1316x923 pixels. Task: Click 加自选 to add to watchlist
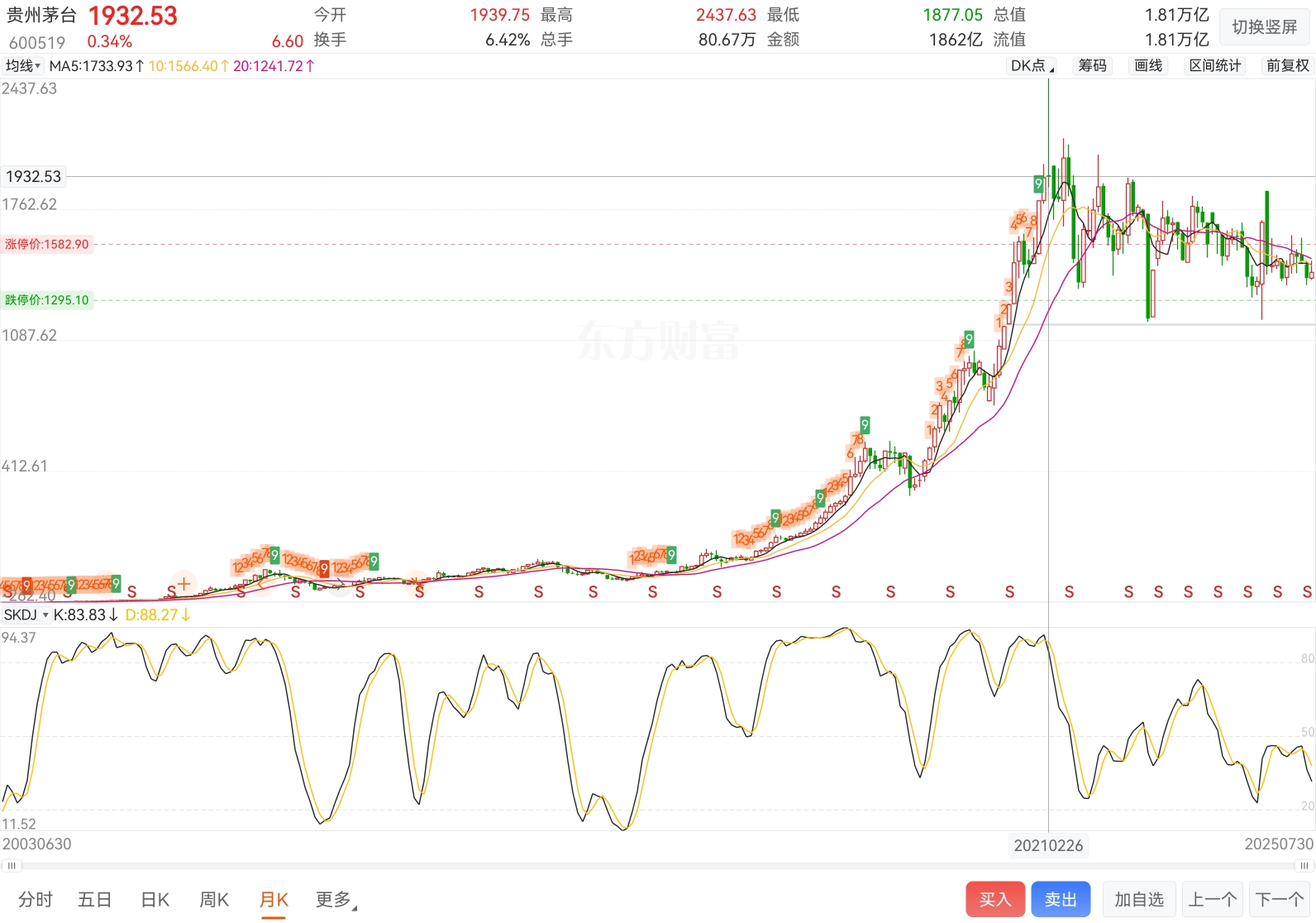pos(1139,900)
